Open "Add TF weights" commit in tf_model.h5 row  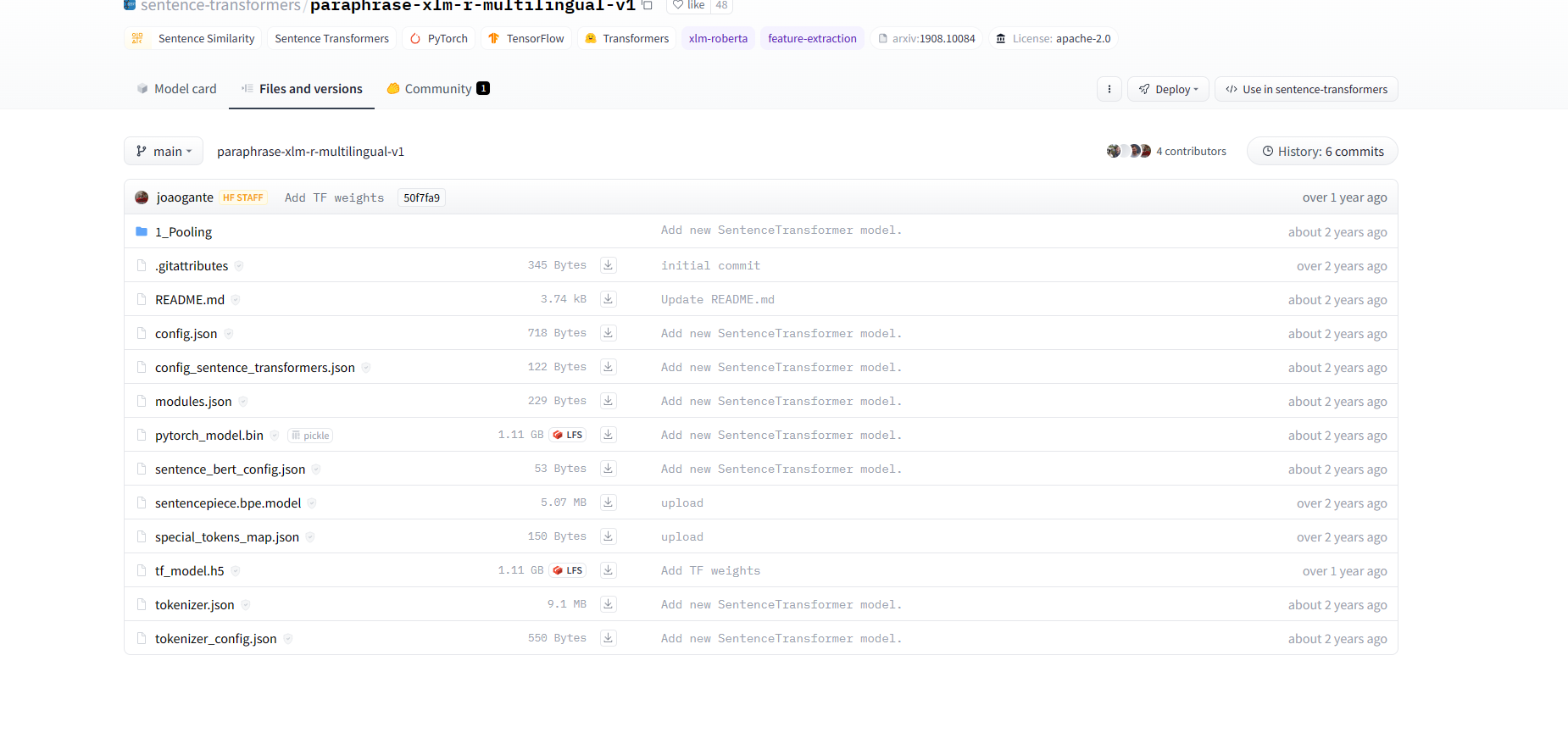pyautogui.click(x=710, y=570)
